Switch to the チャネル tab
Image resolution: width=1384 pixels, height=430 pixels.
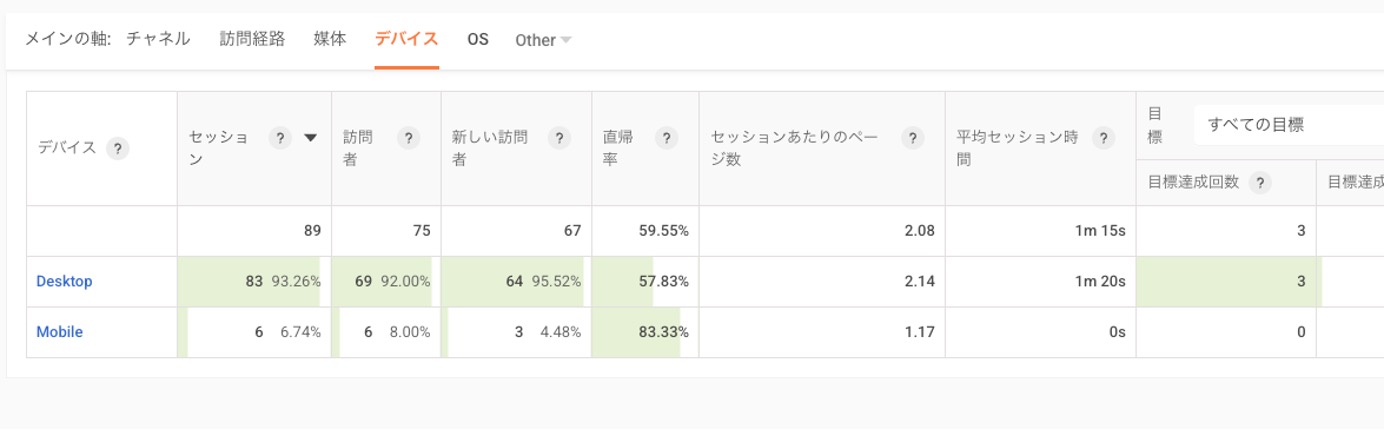point(158,39)
